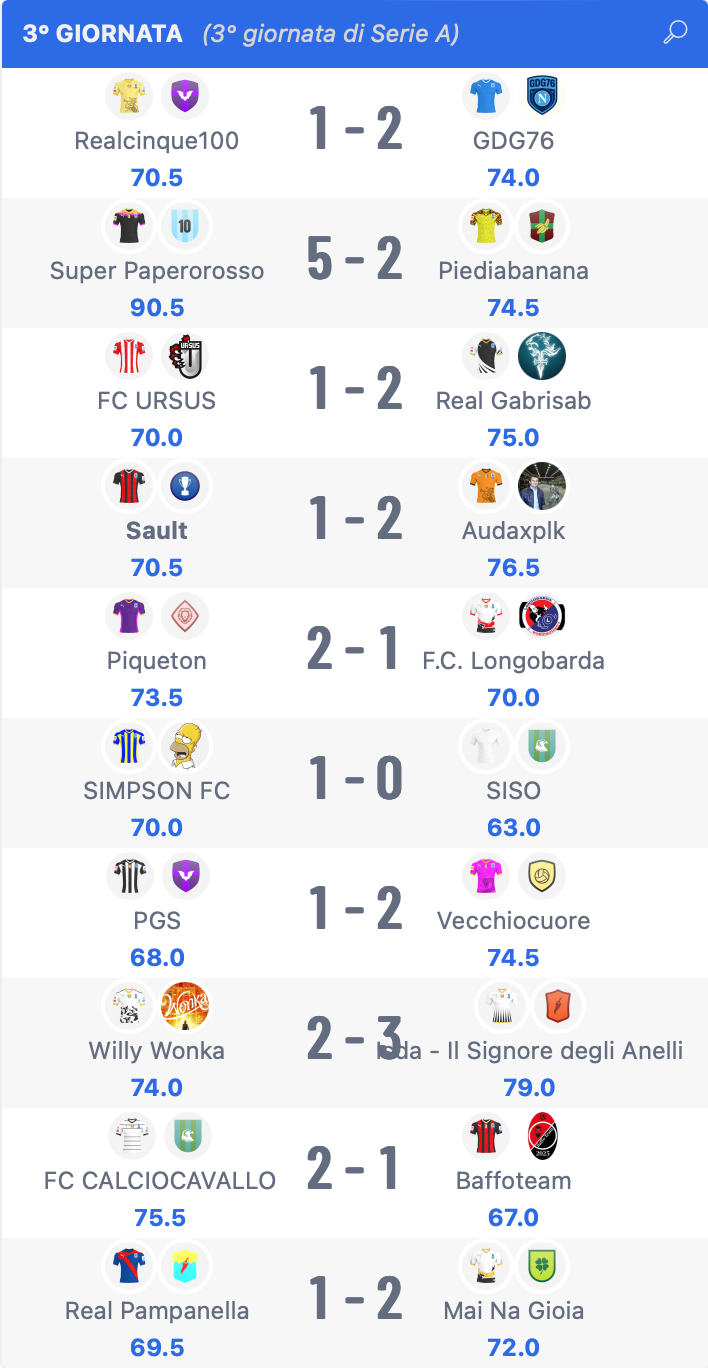Click the GDG76 Napoli-style crest
708x1368 pixels.
pyautogui.click(x=542, y=96)
